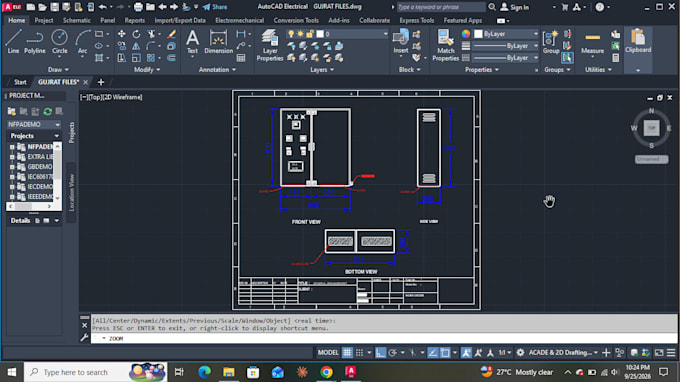Toggle layer 0 on/off lightbulb
This screenshot has height=382, width=680.
point(291,34)
